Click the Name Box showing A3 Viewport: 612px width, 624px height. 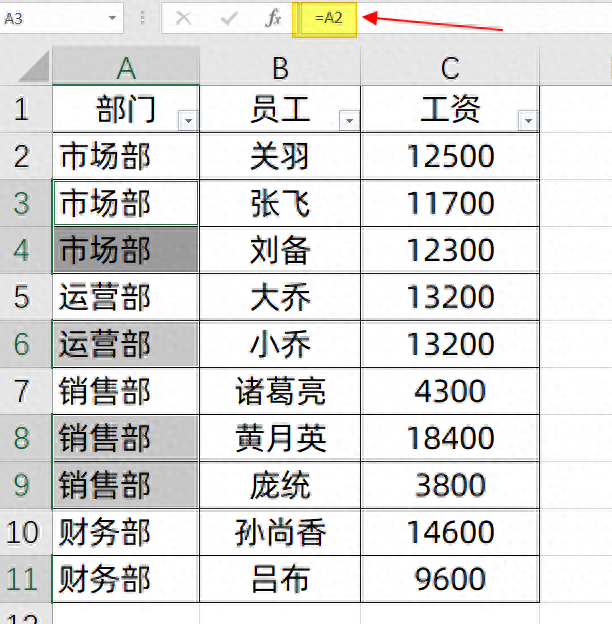click(62, 18)
